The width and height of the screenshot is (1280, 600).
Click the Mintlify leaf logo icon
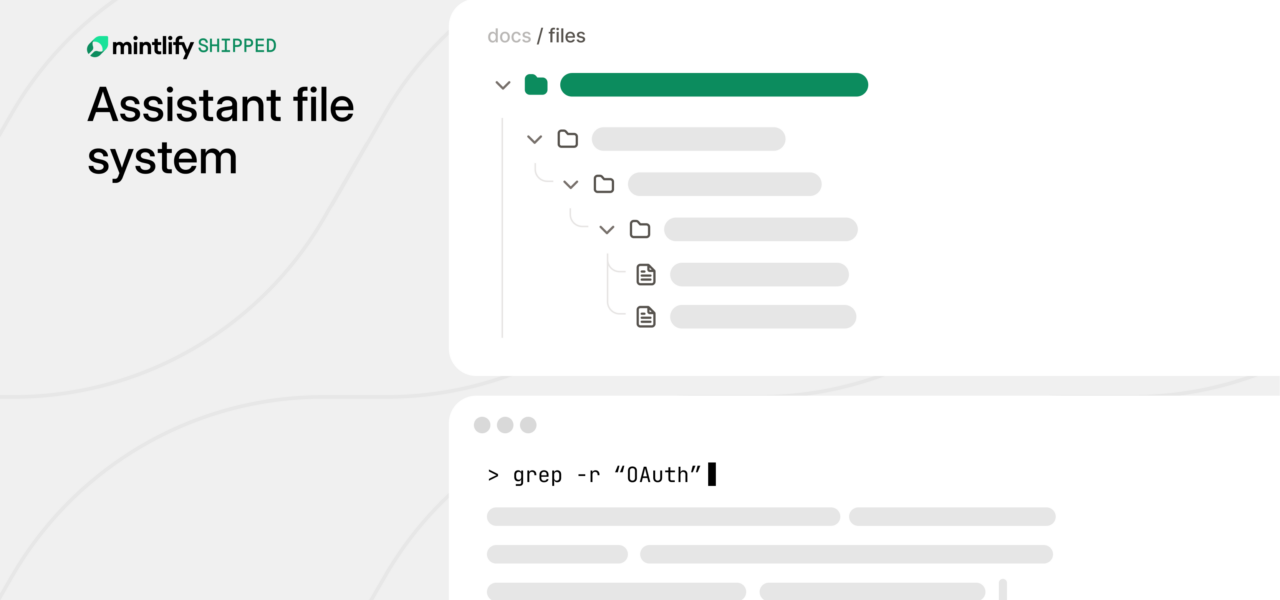point(97,47)
